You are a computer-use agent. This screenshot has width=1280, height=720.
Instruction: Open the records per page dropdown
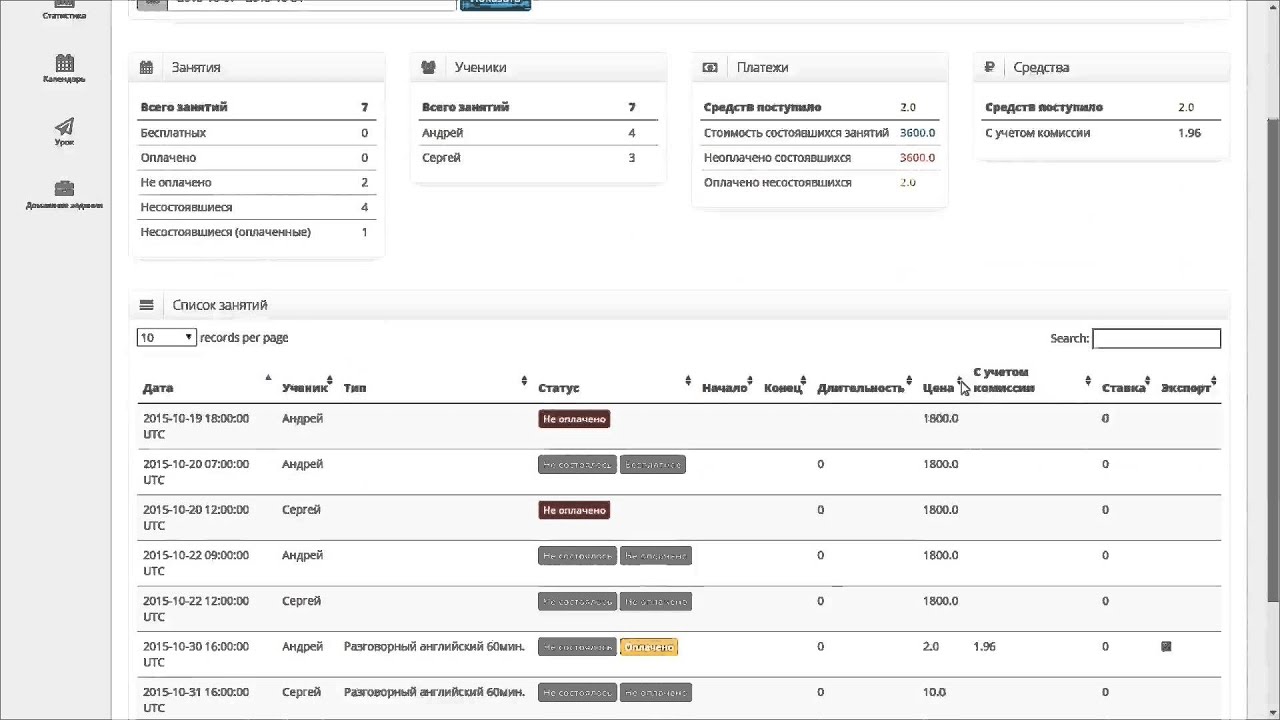tap(166, 338)
